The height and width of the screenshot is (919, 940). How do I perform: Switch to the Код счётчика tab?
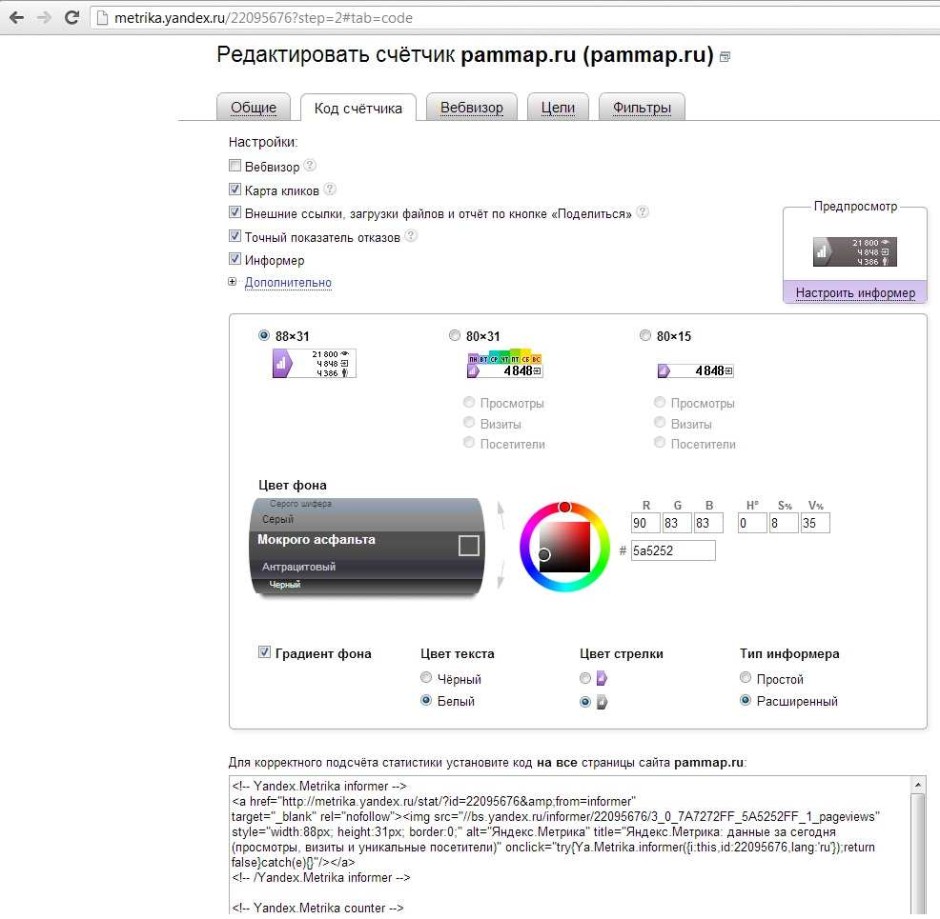point(358,108)
